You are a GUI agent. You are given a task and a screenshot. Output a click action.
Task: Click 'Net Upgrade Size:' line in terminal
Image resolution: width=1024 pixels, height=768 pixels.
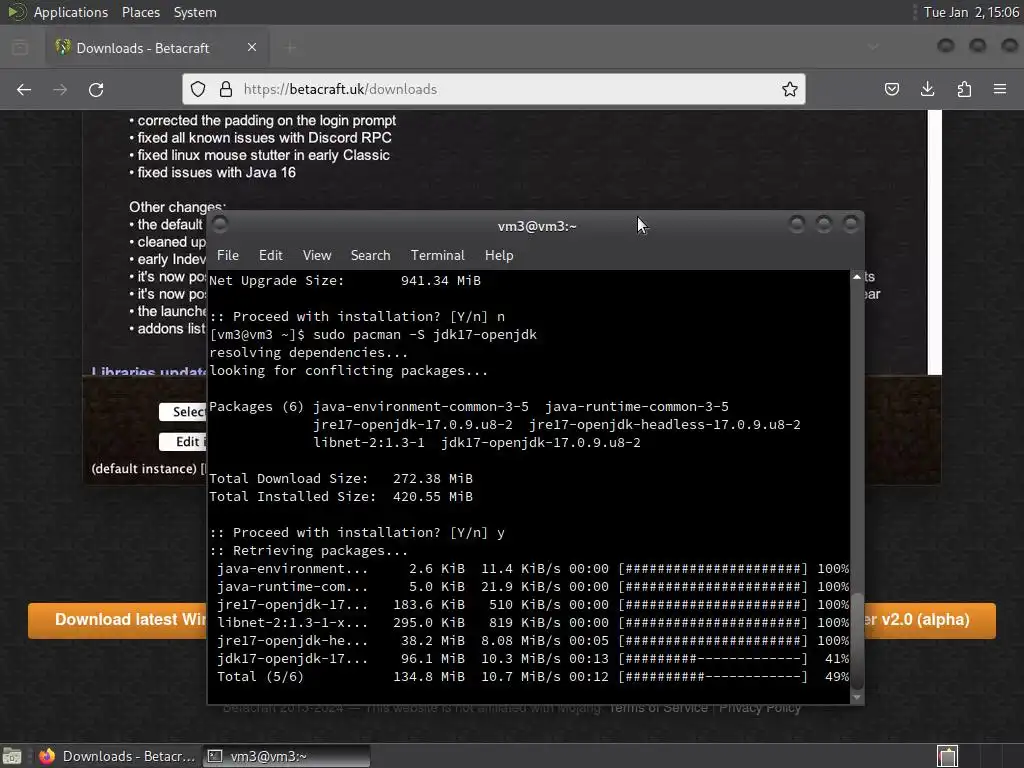point(345,281)
